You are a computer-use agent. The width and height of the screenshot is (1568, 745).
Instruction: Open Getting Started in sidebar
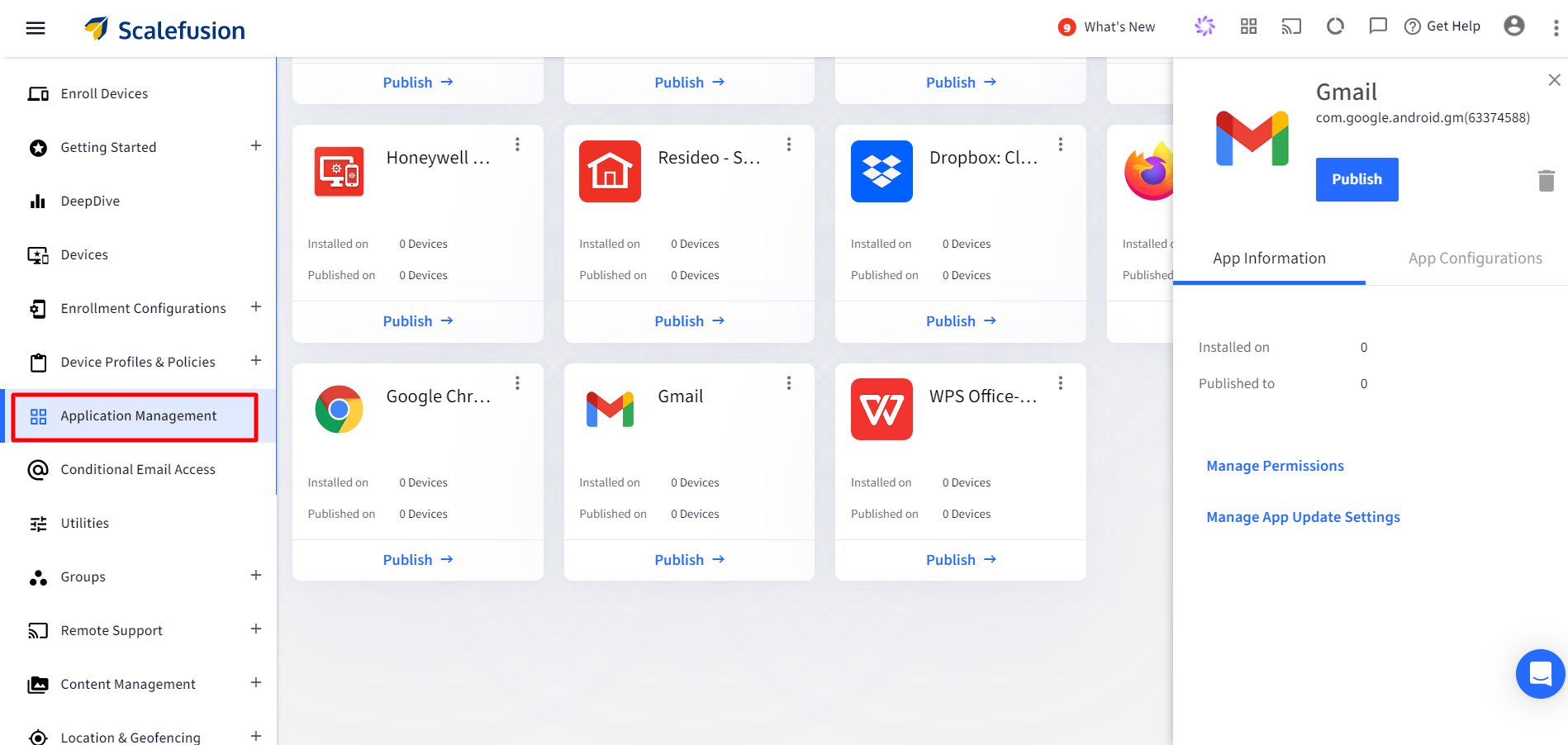[x=108, y=148]
